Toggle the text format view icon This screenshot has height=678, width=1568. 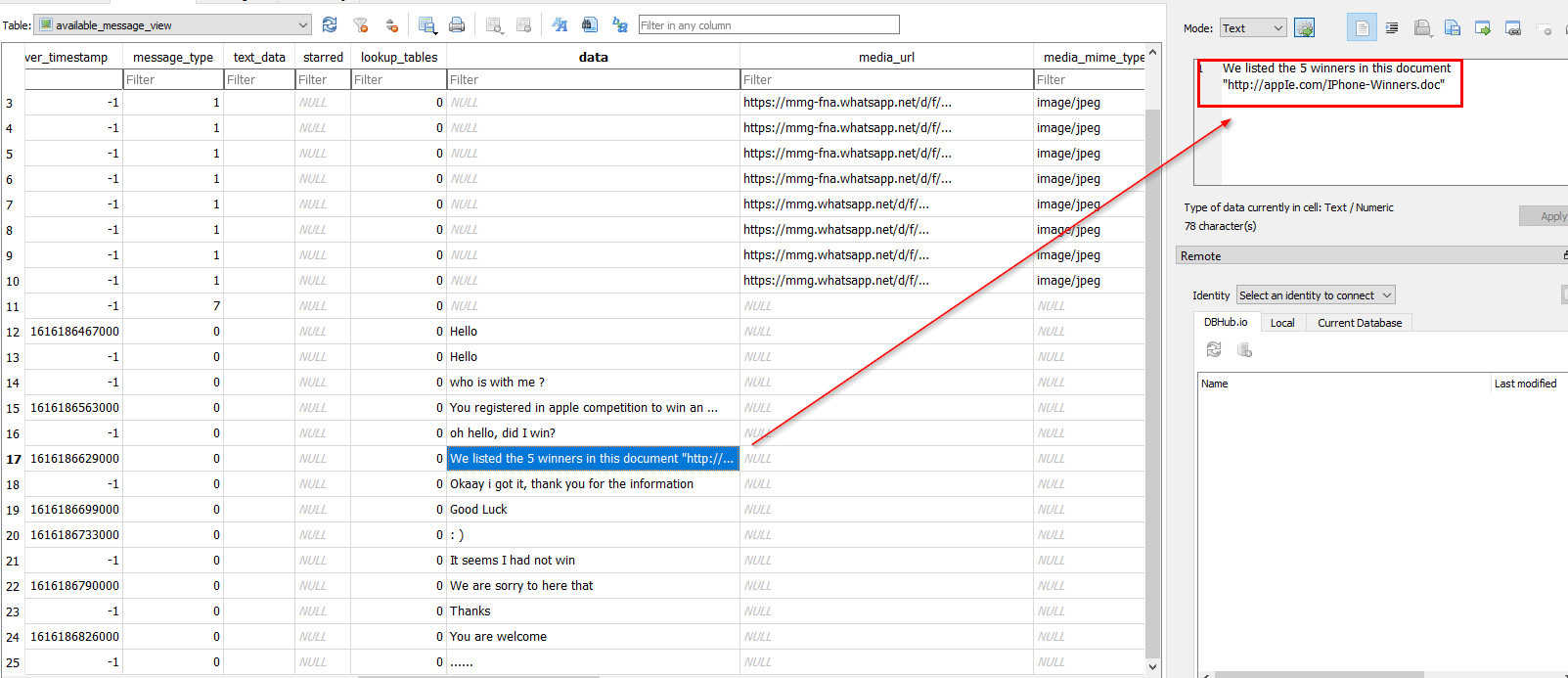coord(1362,27)
